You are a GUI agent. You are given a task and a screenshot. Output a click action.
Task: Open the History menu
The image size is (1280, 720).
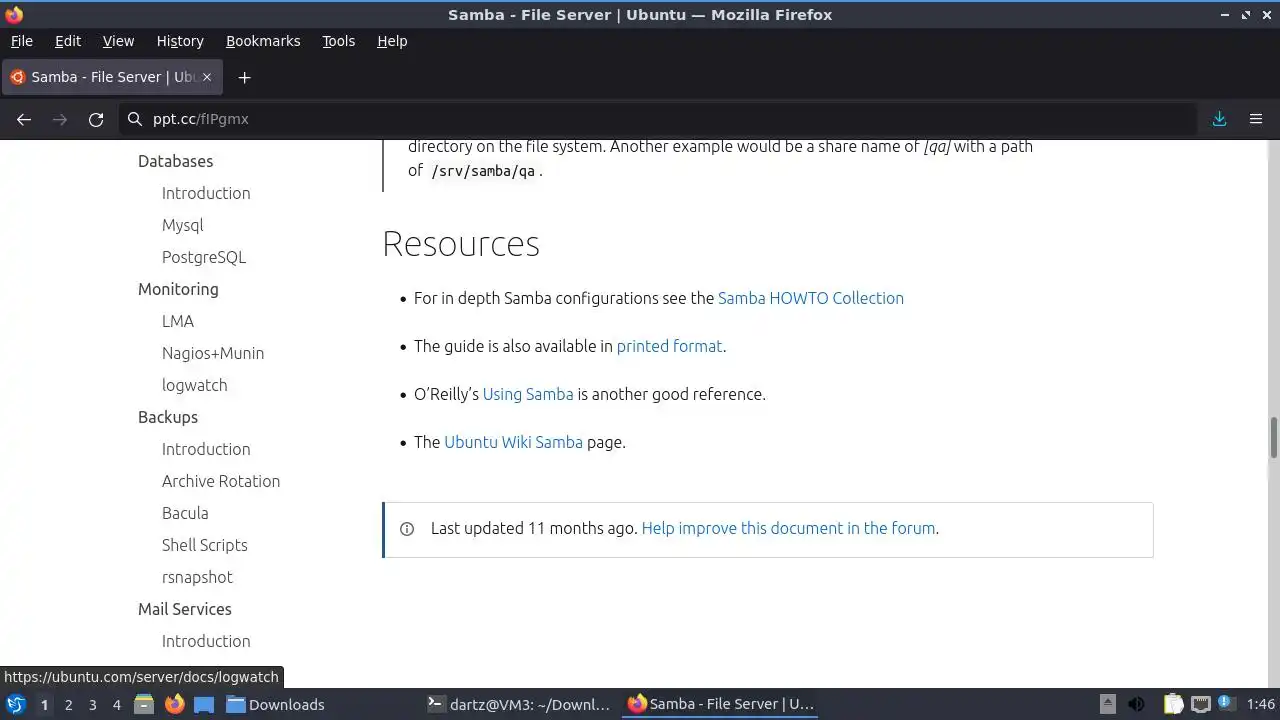click(x=180, y=41)
